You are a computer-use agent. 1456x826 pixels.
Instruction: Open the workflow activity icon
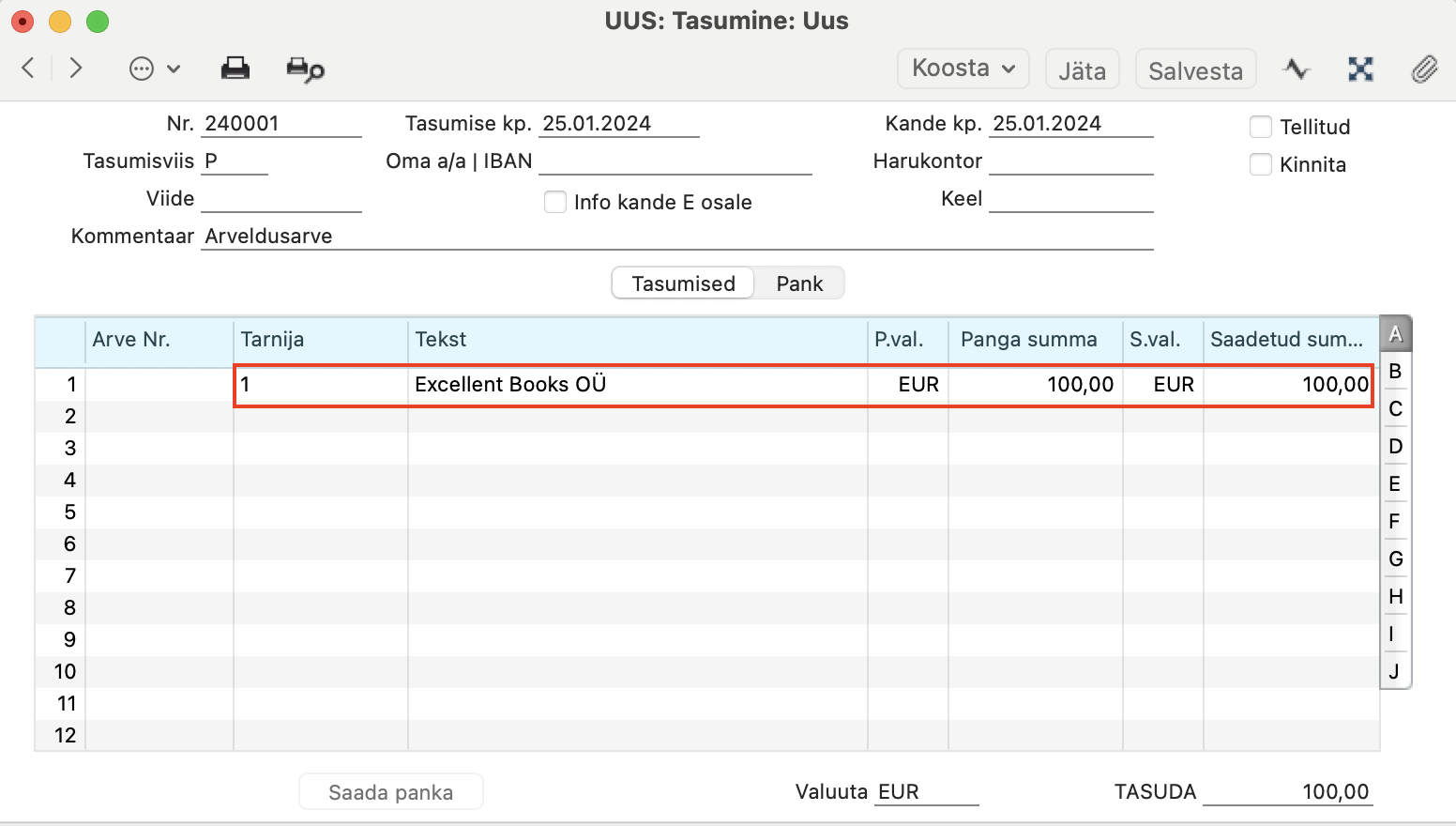tap(1297, 69)
